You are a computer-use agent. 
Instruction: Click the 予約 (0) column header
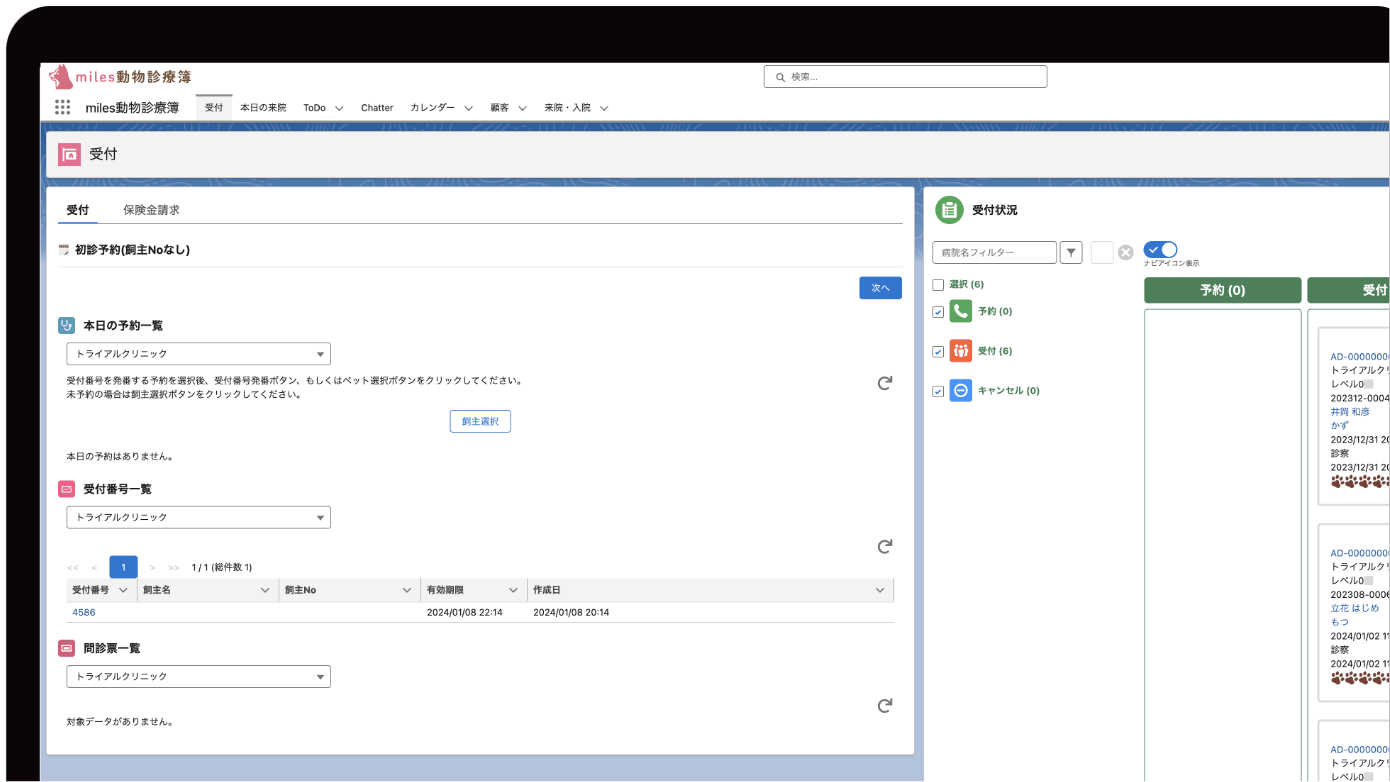point(1222,290)
